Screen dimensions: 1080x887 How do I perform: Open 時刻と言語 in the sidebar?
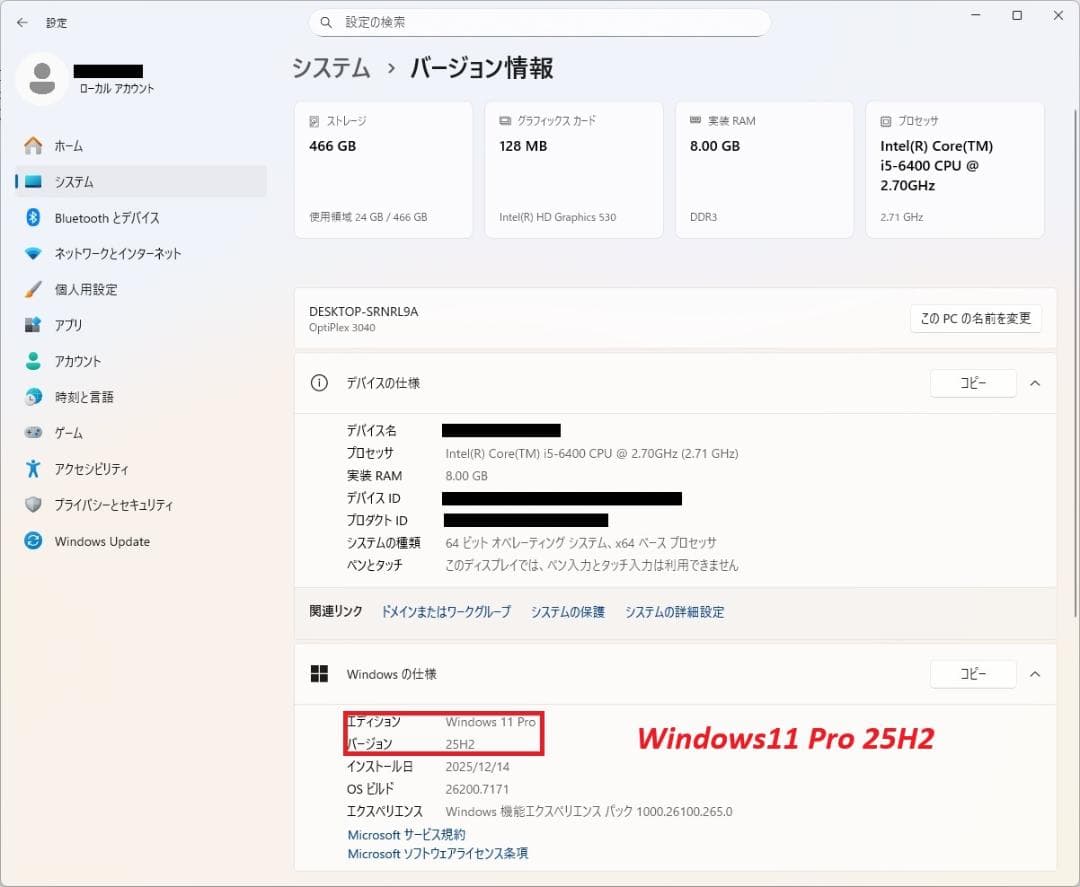click(141, 397)
